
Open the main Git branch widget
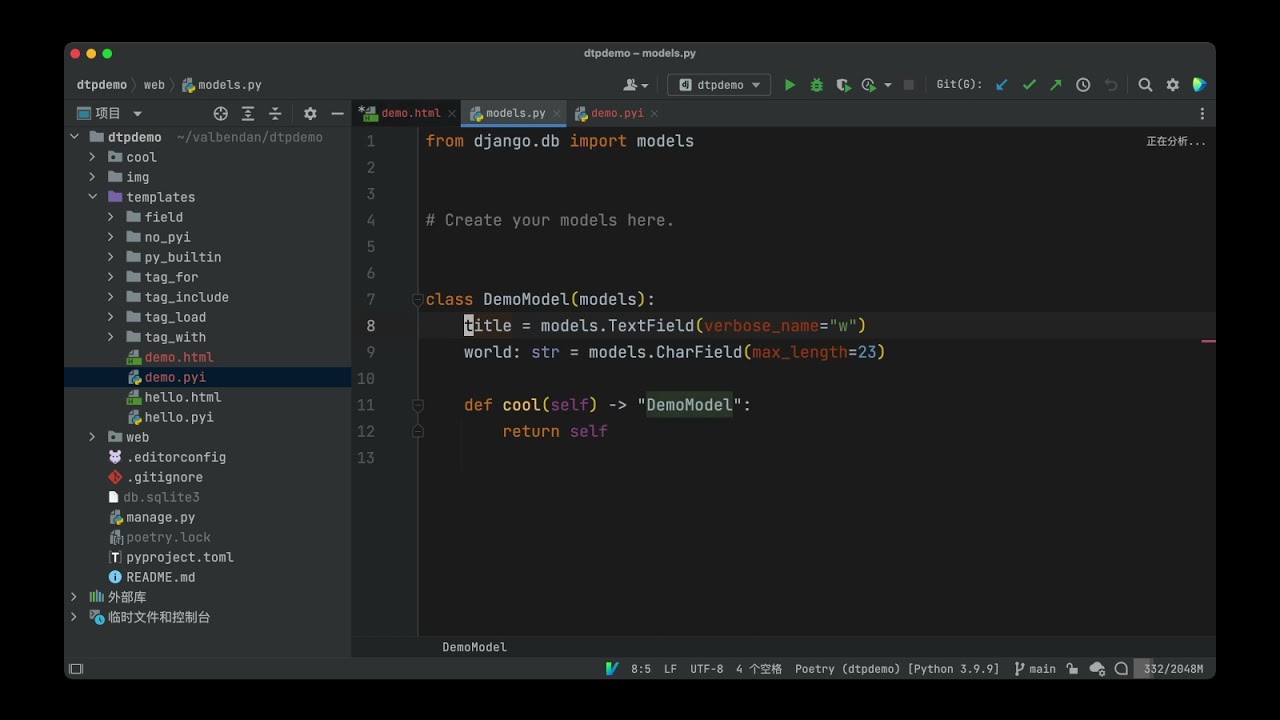1035,669
